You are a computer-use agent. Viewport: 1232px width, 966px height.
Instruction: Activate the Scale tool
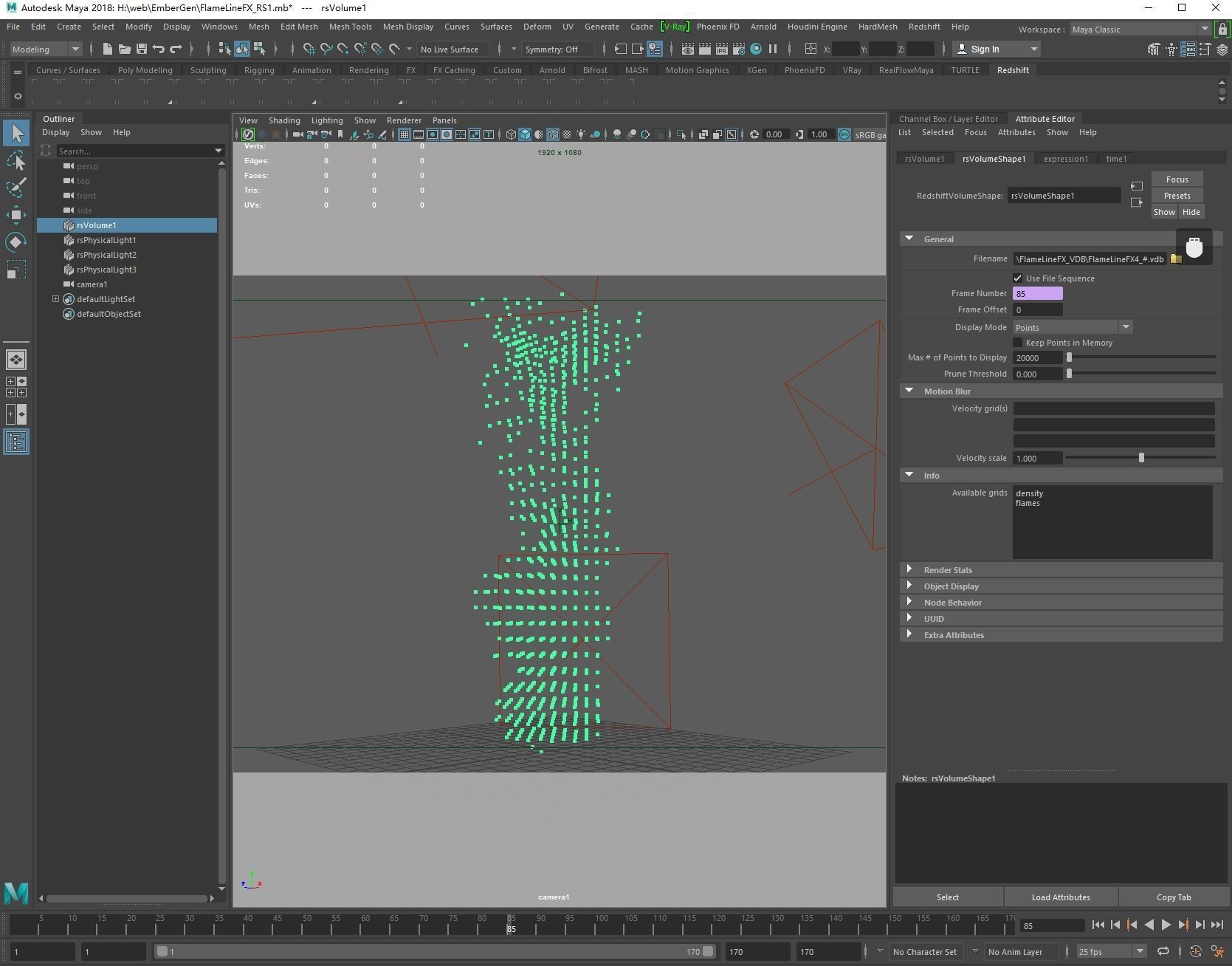click(x=16, y=270)
